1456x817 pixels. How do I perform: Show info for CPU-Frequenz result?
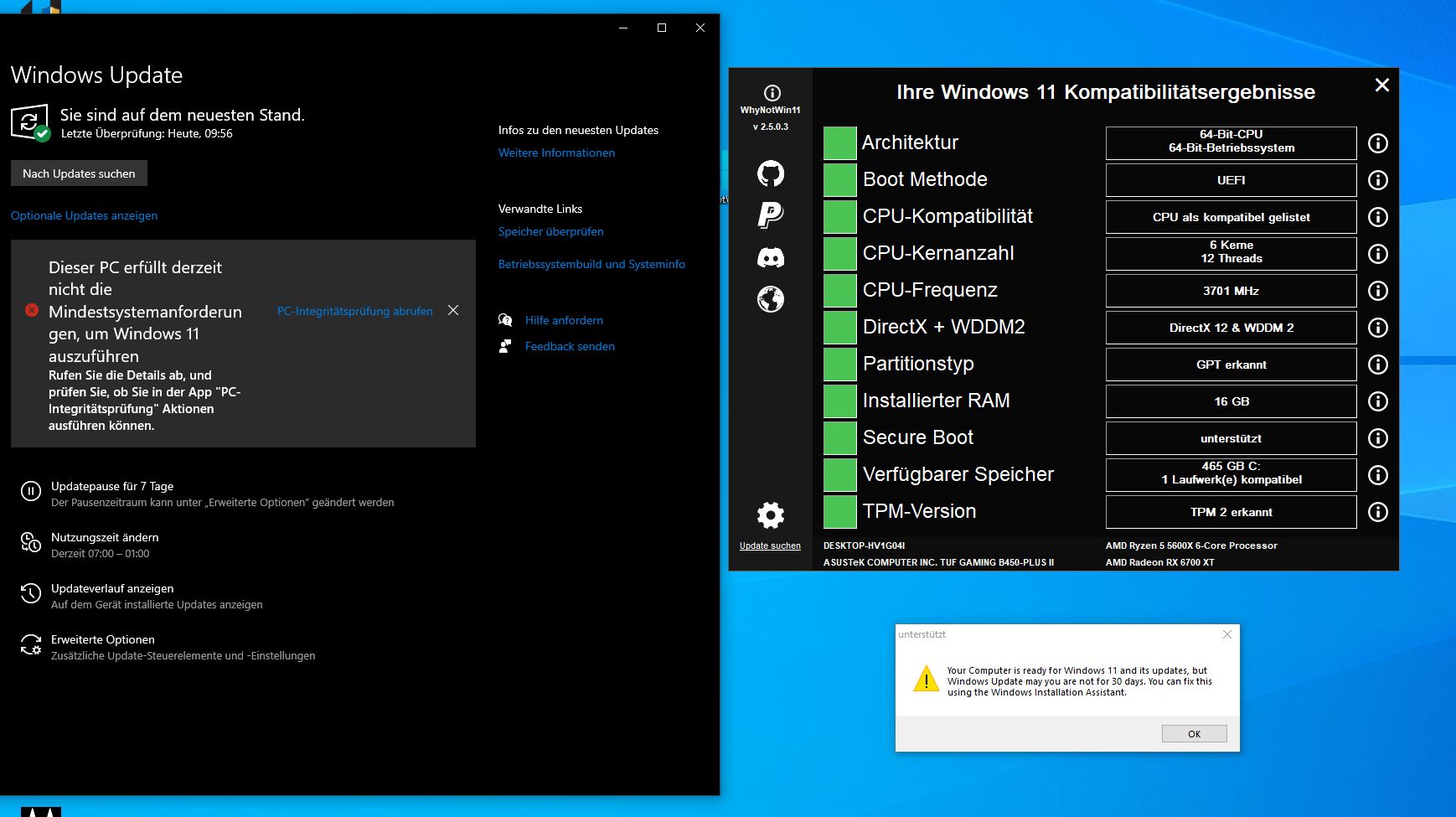tap(1378, 291)
